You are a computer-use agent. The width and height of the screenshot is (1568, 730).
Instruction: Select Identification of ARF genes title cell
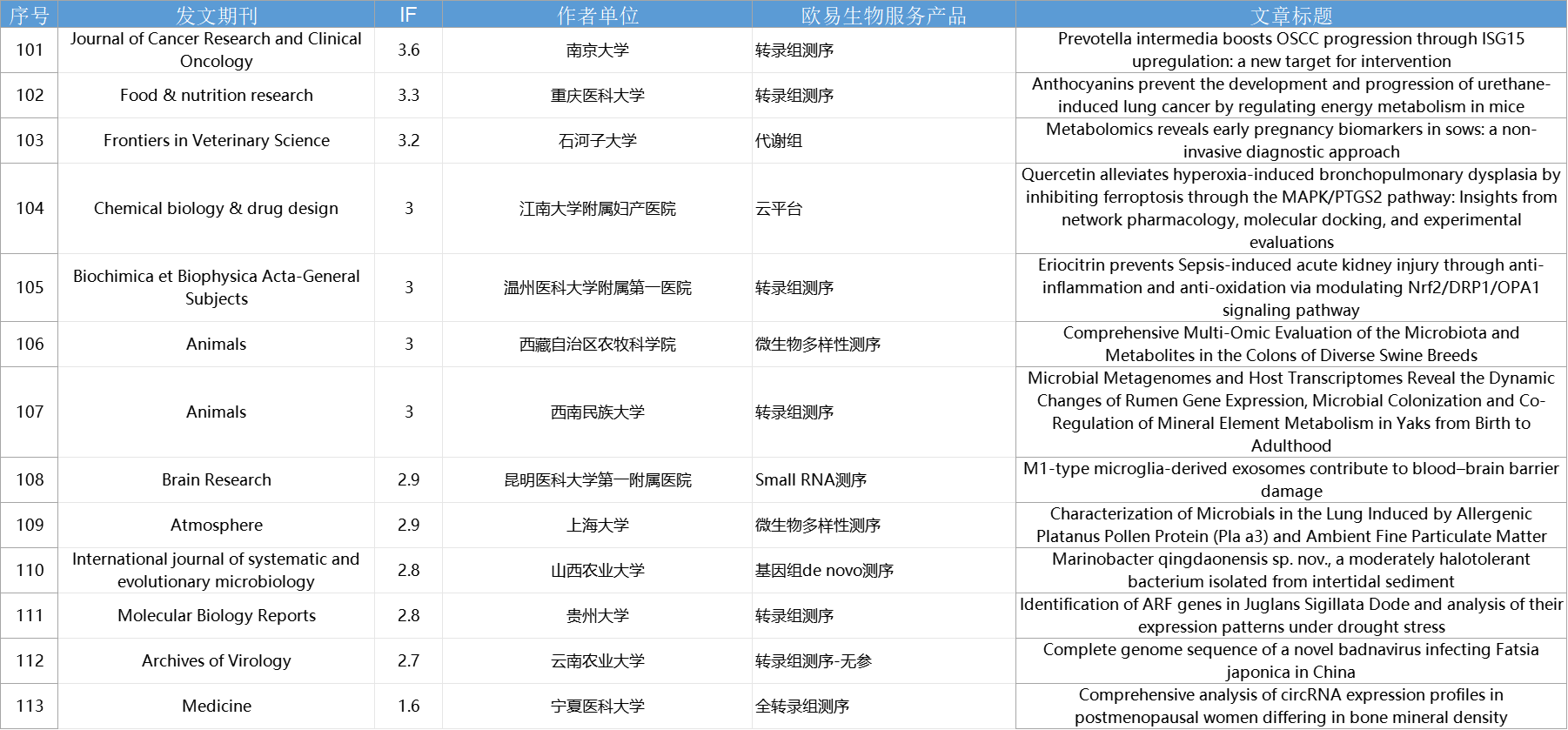coord(1291,616)
